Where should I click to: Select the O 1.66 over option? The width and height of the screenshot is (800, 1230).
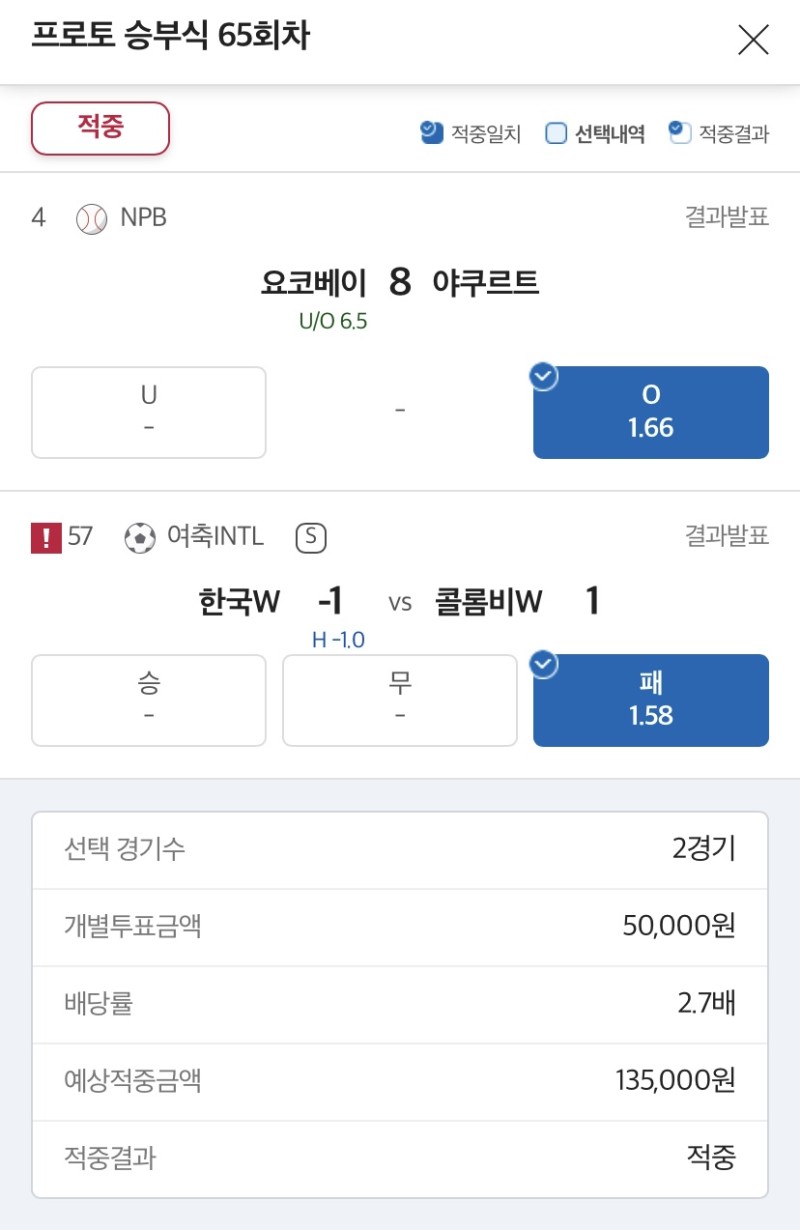tap(651, 414)
